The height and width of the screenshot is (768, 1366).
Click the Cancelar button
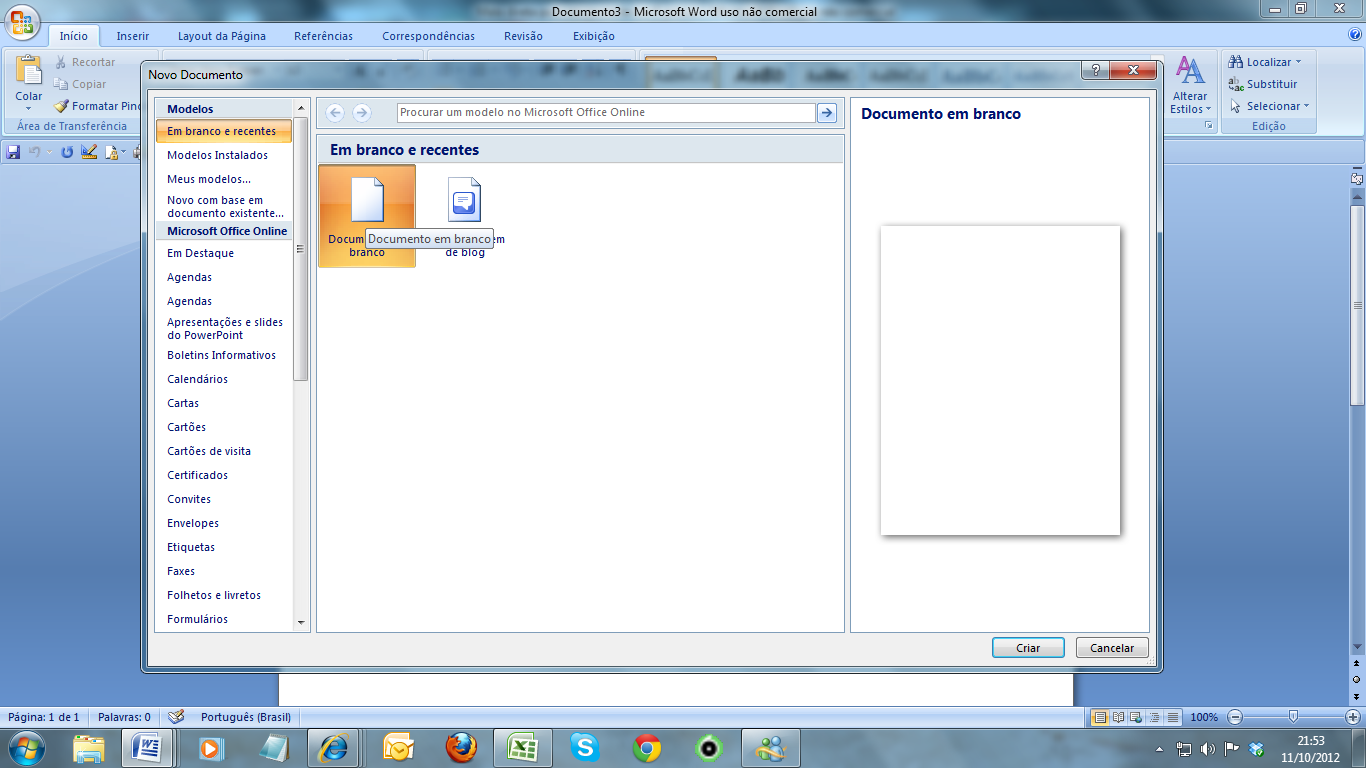[1112, 648]
